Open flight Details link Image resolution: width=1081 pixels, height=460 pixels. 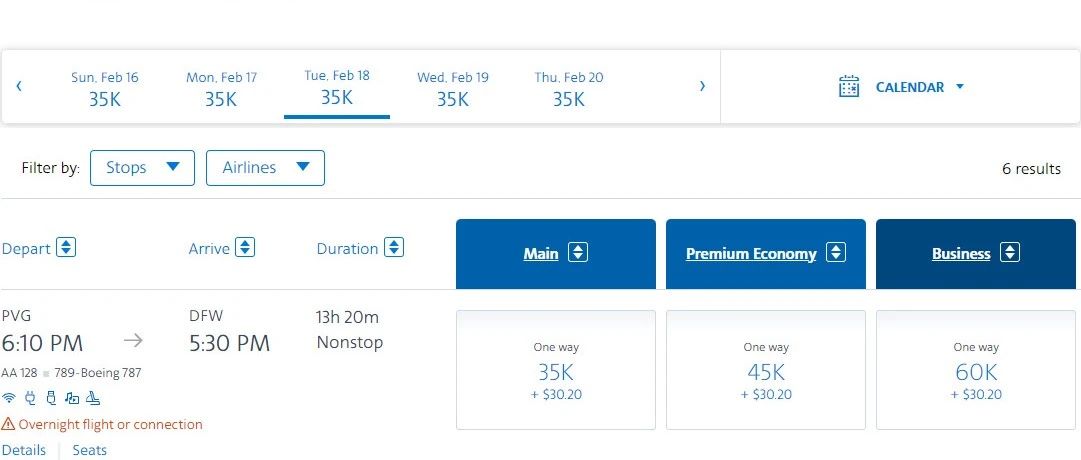tap(24, 450)
